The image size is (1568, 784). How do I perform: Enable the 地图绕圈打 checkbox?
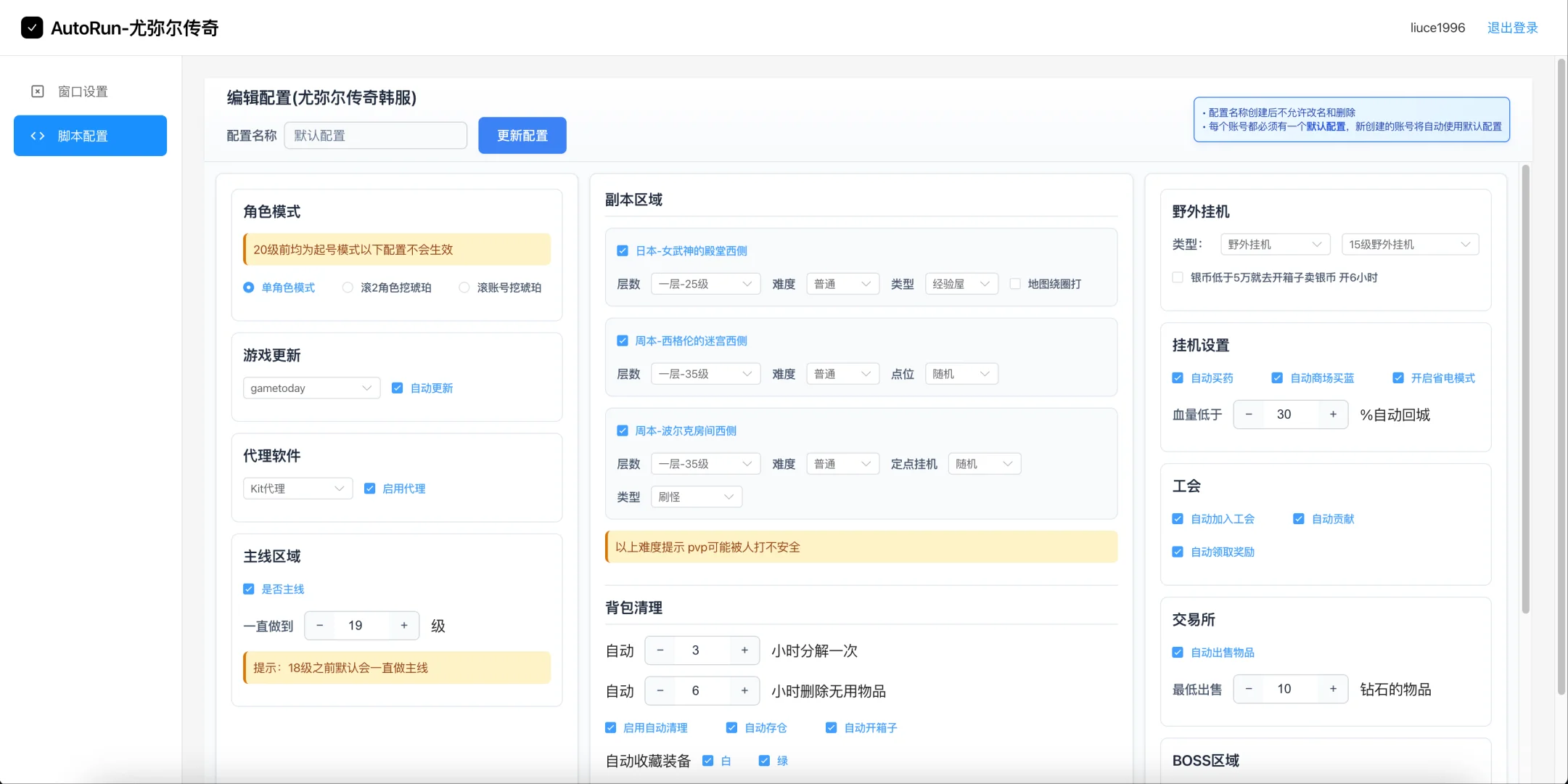click(1015, 284)
